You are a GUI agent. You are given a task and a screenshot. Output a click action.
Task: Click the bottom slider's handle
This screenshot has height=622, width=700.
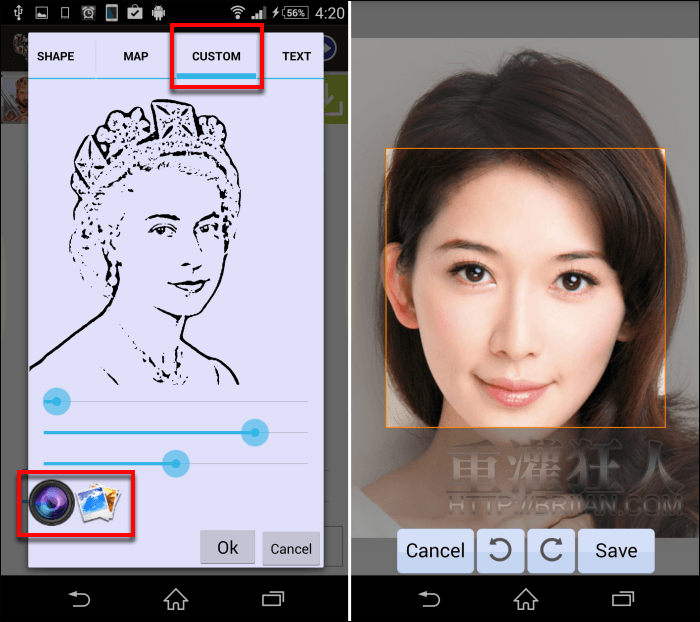coord(176,463)
